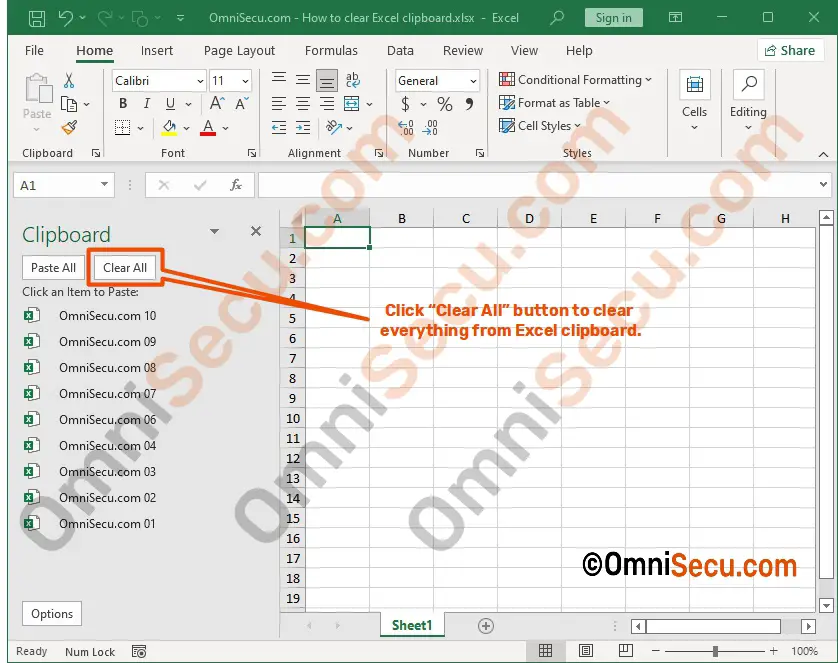Click Accounting Number Format dollar icon
Image resolution: width=838 pixels, height=663 pixels.
[406, 104]
